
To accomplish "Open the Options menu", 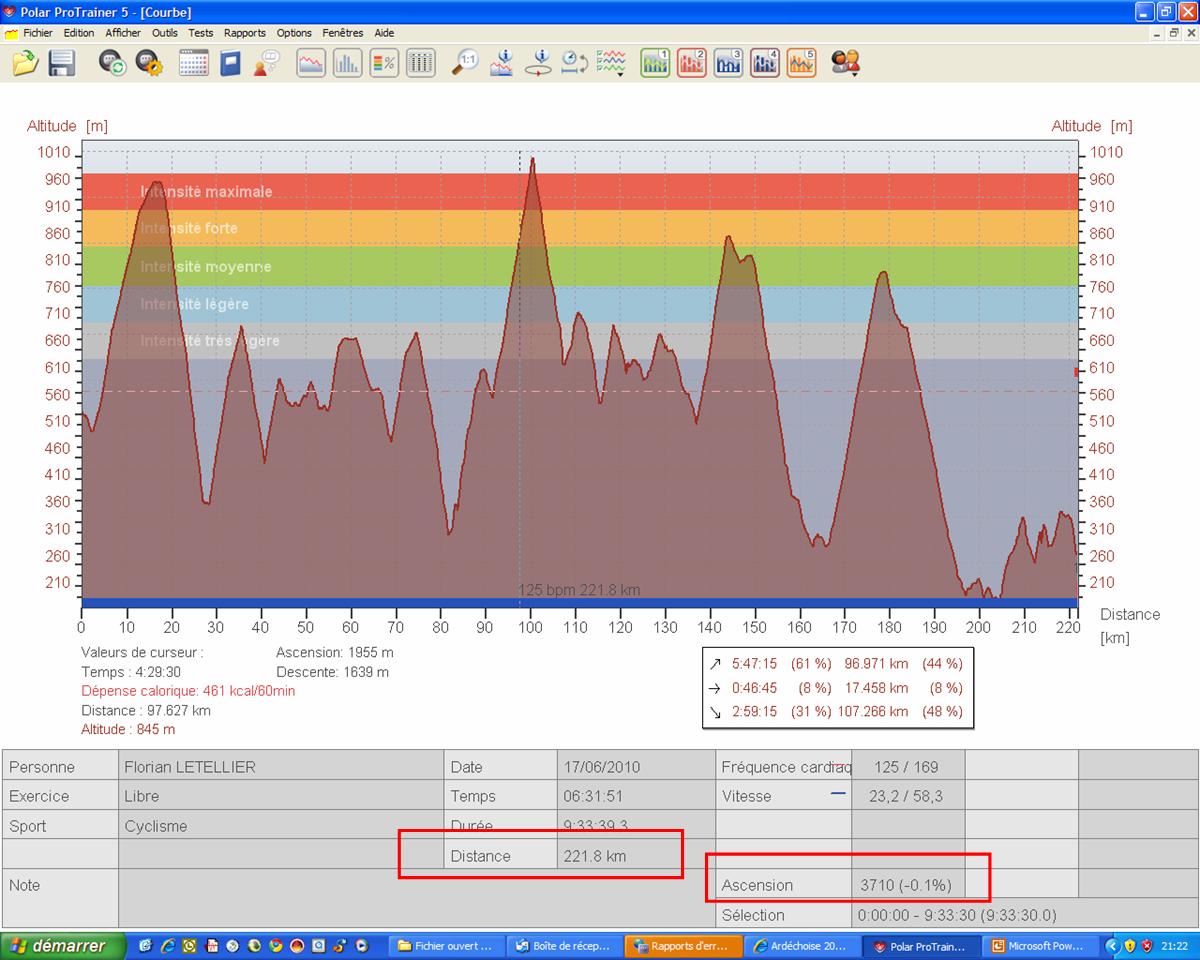I will [295, 33].
